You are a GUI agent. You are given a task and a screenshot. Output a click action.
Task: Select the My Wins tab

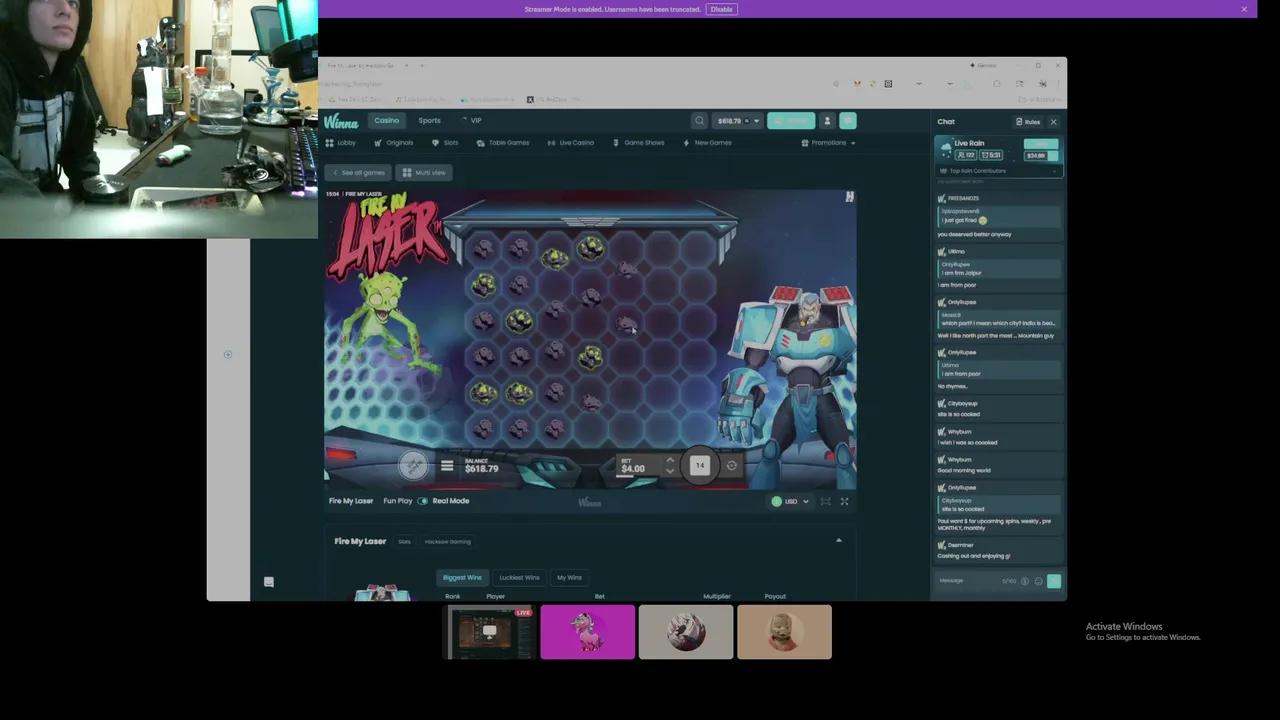tap(569, 577)
